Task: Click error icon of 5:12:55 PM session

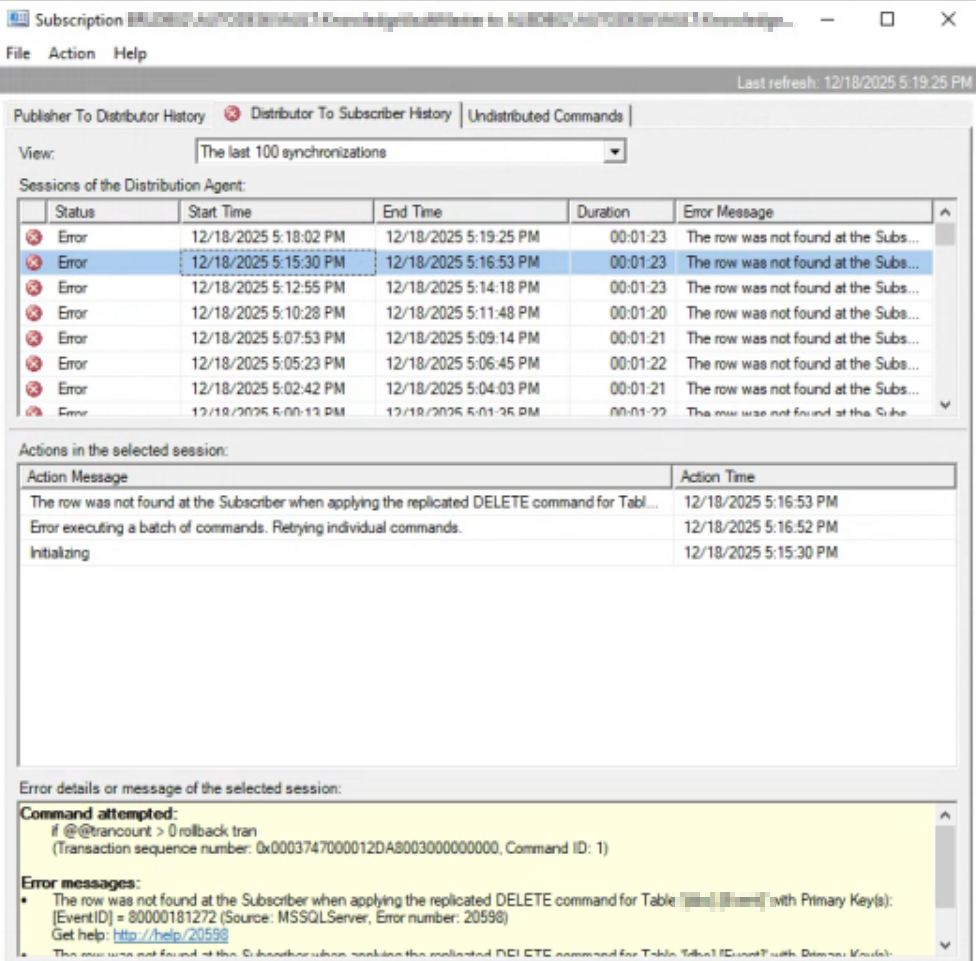Action: [34, 288]
